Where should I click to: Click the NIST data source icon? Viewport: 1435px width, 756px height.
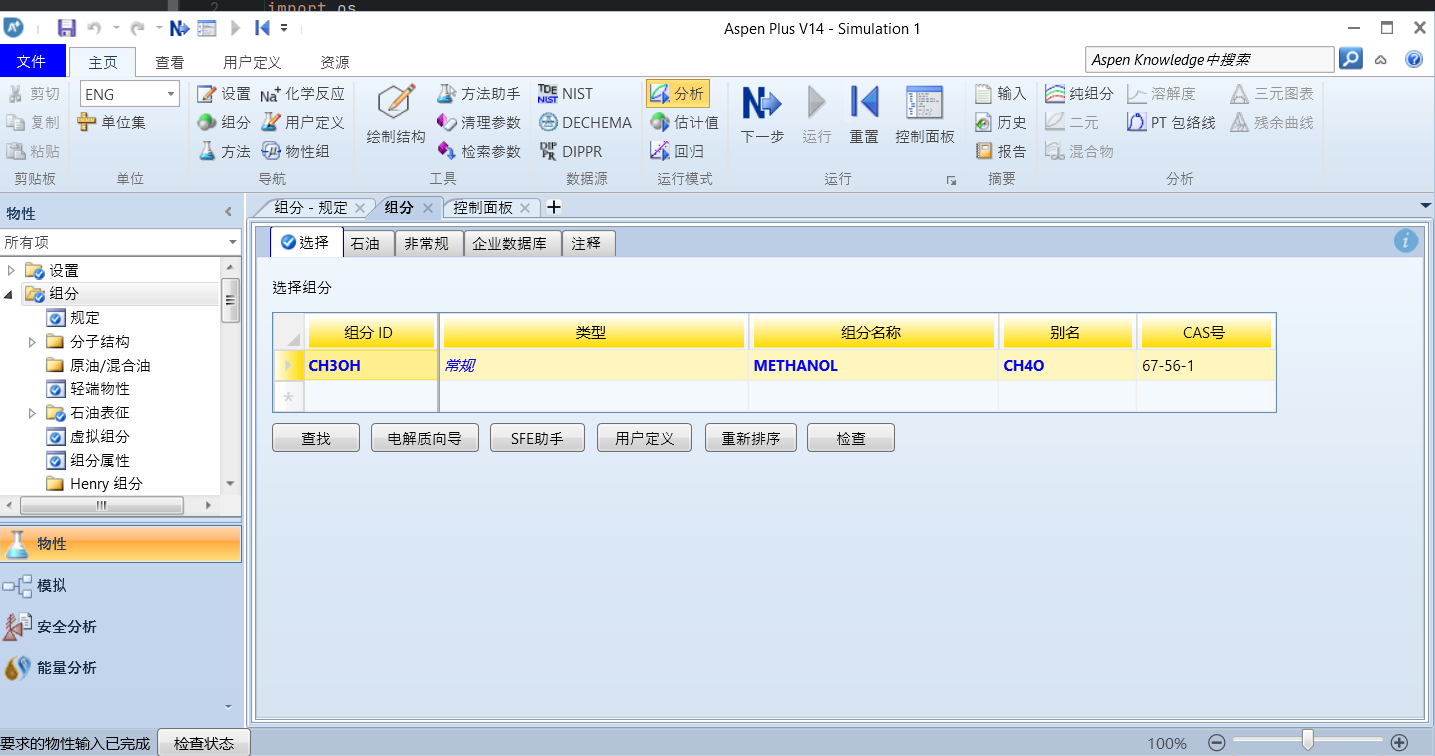point(548,94)
